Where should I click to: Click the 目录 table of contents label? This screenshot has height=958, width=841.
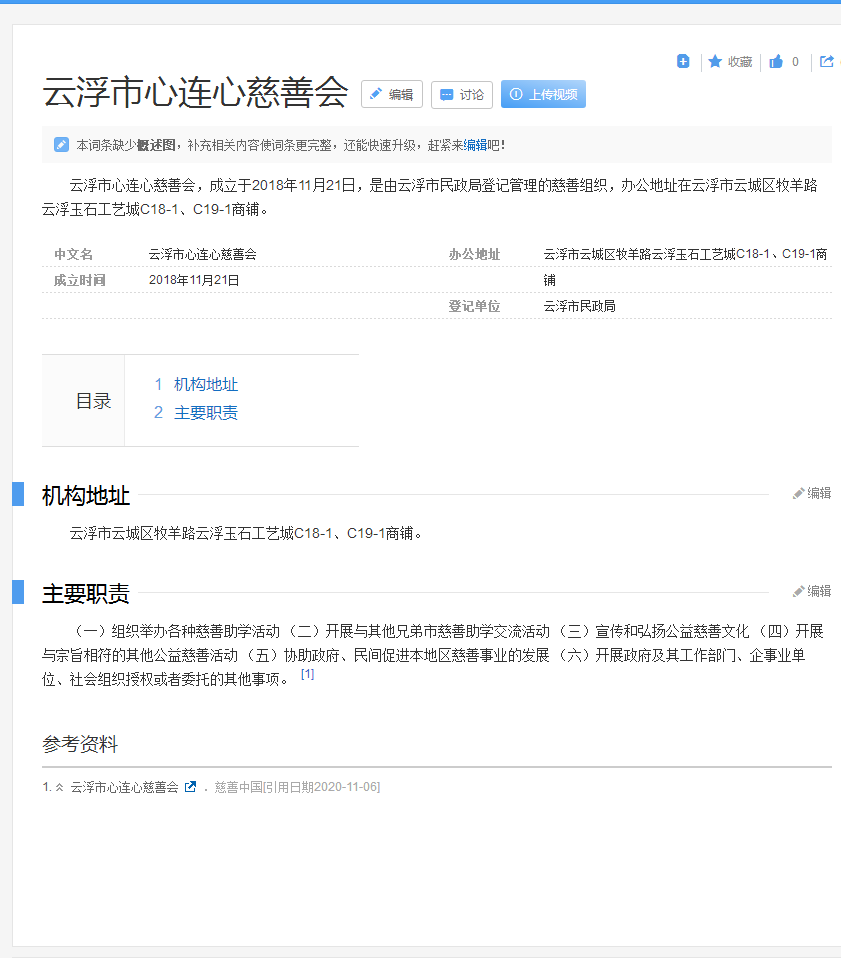point(93,401)
